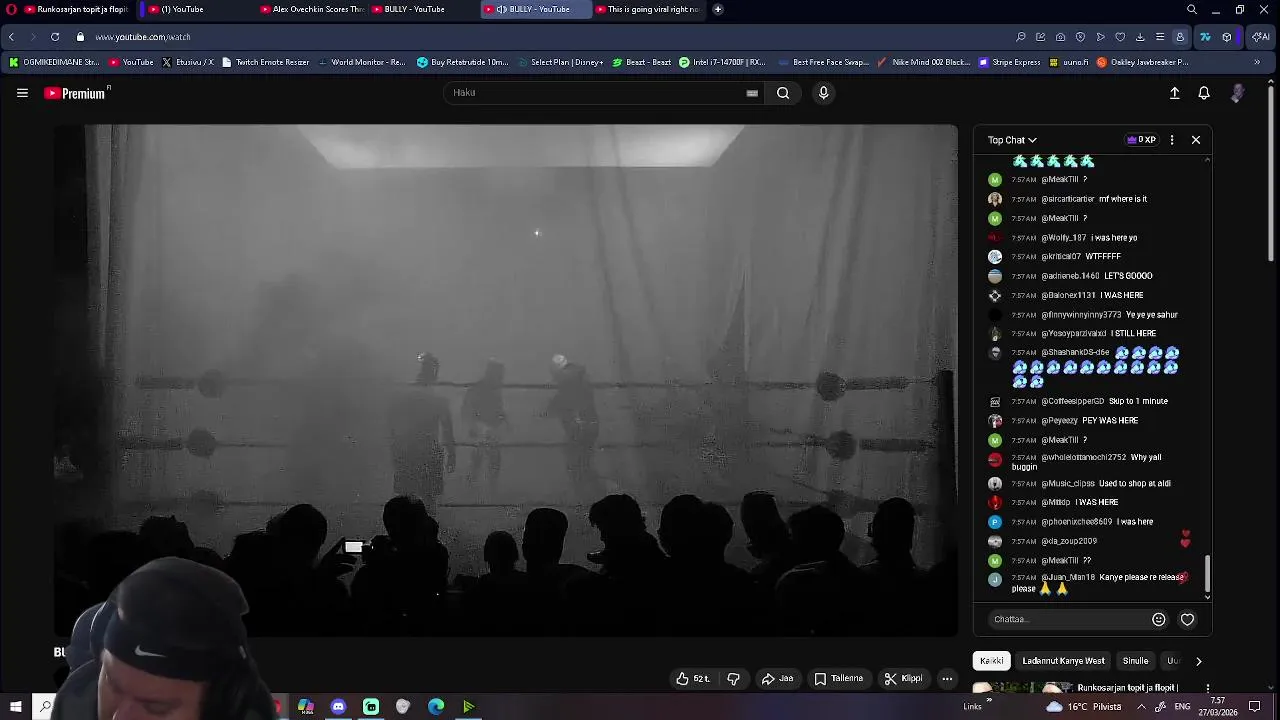This screenshot has height=720, width=1280.
Task: Open the World Monitor bookmark
Action: [x=361, y=62]
